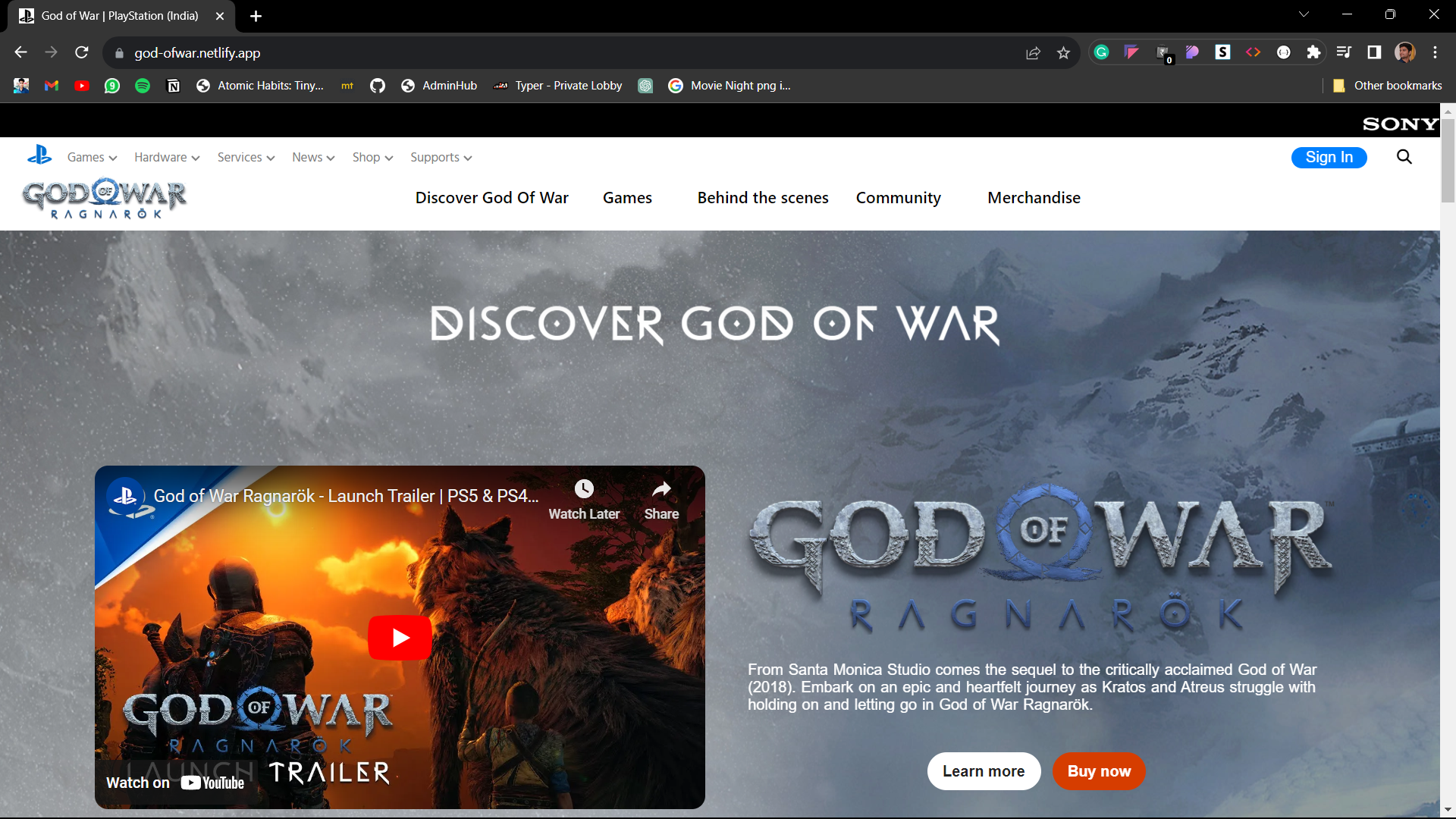Expand the Games dropdown menu
Screen dimensions: 1456x819
[92, 158]
